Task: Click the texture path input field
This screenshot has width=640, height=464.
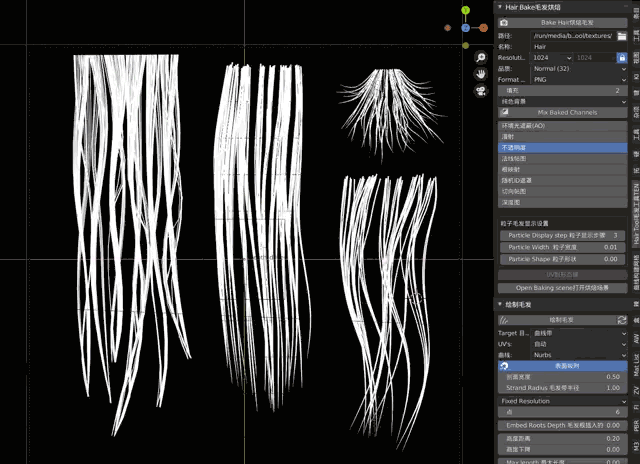Action: [573, 36]
